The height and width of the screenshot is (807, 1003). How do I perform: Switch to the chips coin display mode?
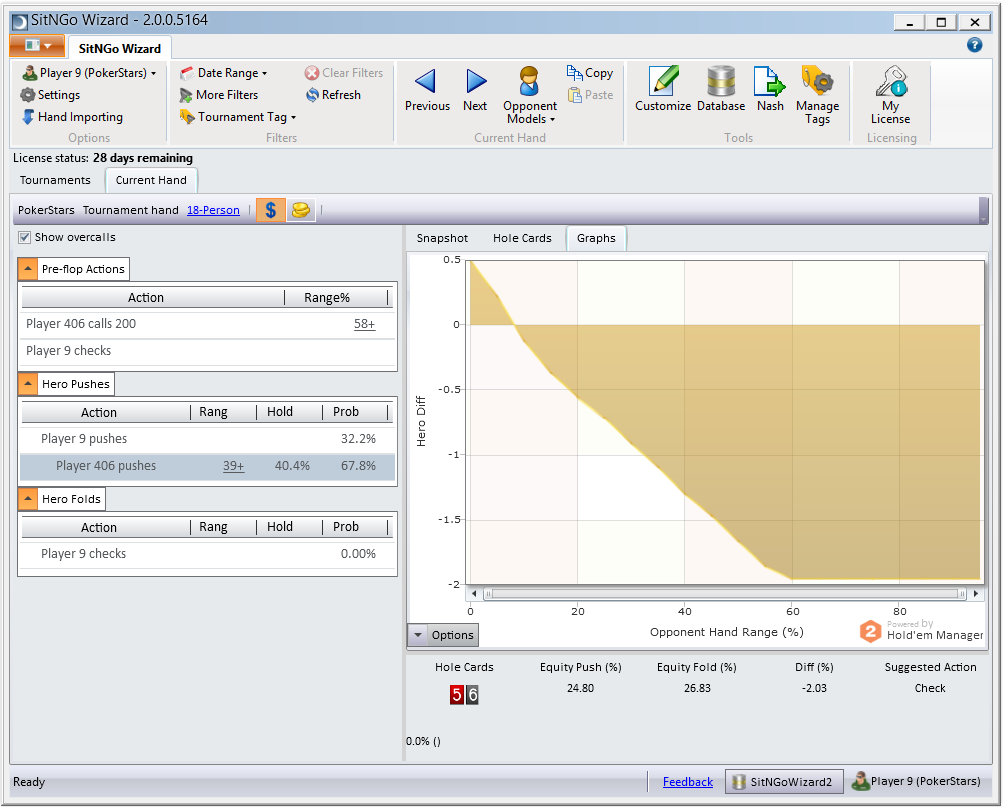click(x=299, y=210)
